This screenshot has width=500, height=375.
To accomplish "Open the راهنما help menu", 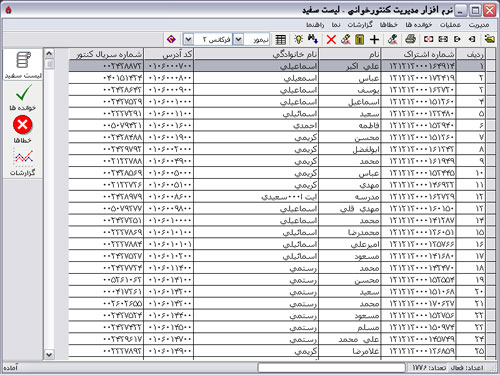I will pos(315,25).
